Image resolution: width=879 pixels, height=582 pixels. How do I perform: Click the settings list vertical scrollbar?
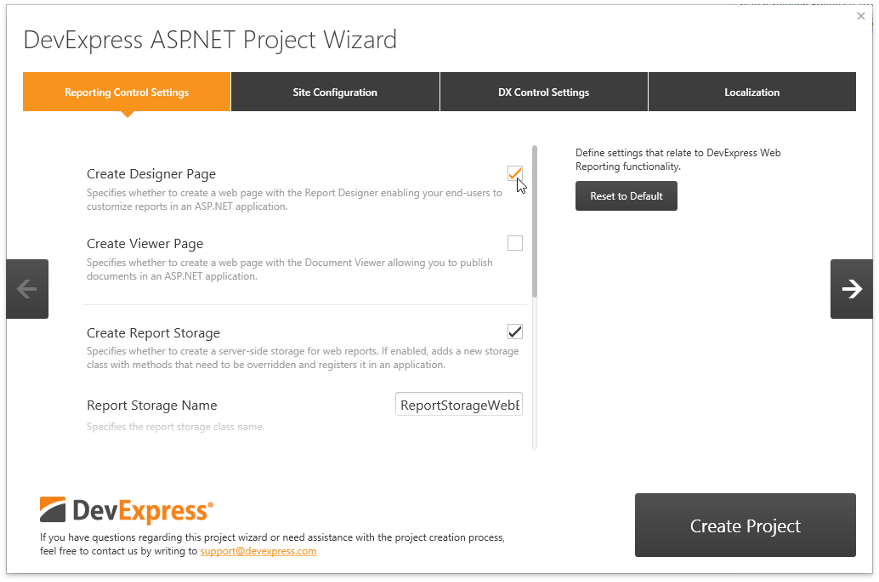pyautogui.click(x=535, y=222)
